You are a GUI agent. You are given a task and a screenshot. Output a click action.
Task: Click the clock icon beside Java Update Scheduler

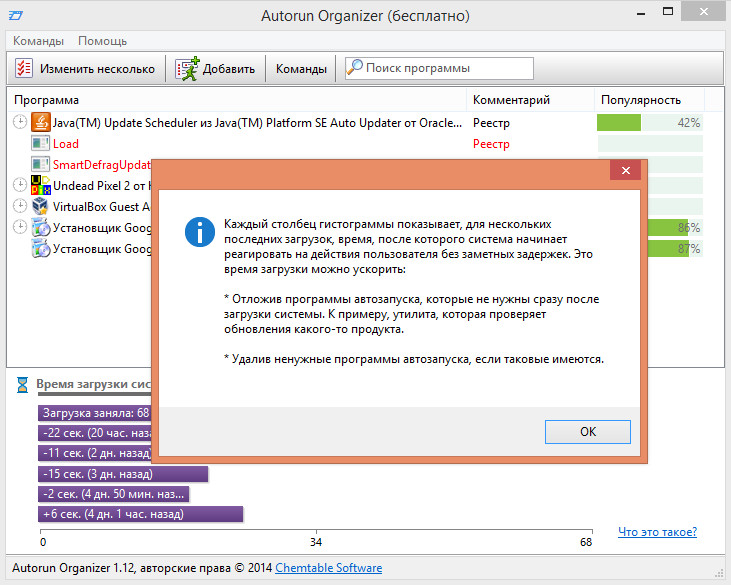pos(20,122)
